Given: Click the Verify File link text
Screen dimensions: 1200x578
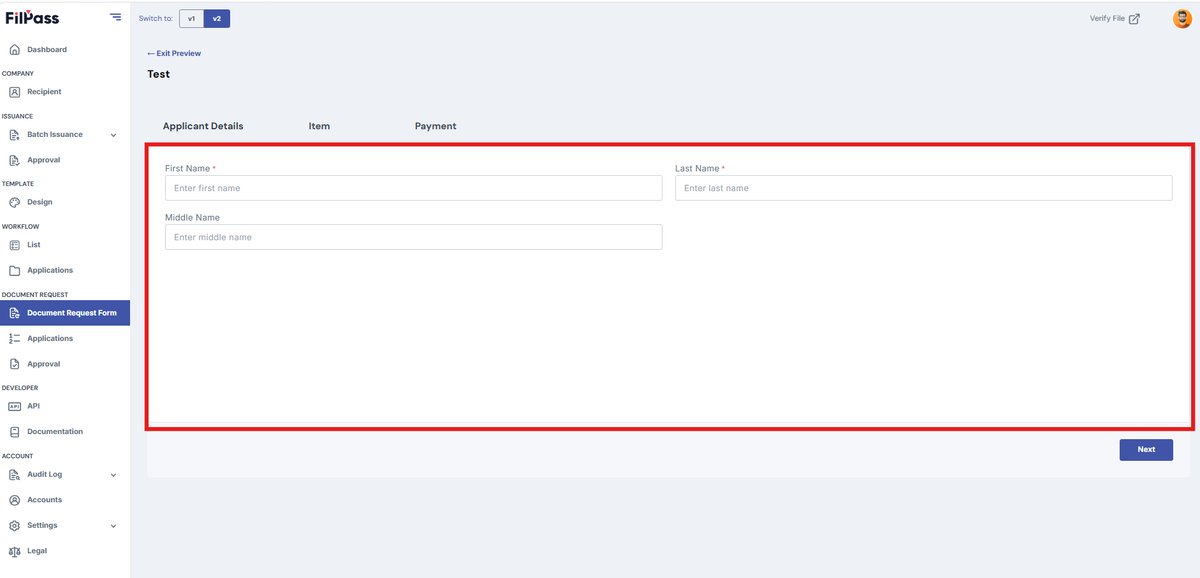Looking at the screenshot, I should click(x=1107, y=18).
